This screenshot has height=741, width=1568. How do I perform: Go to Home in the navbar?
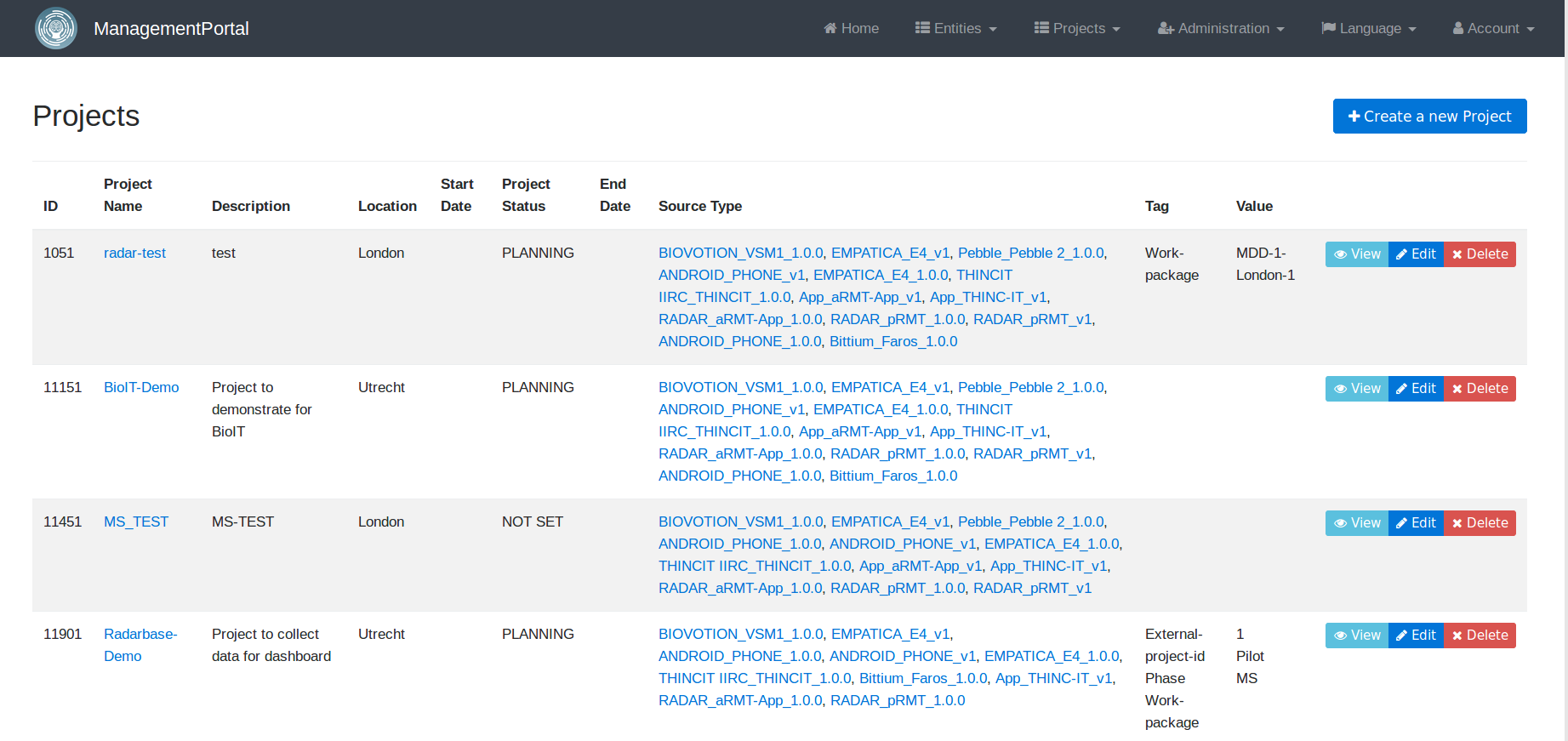click(851, 28)
